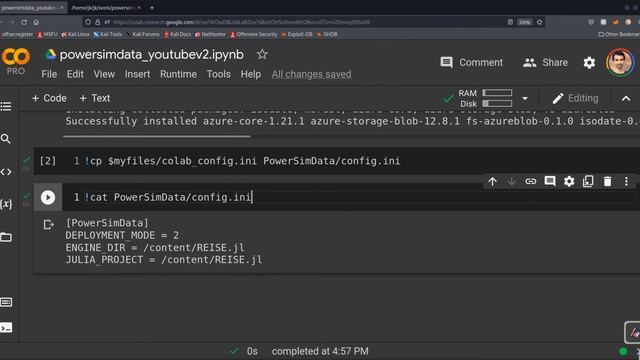This screenshot has width=640, height=360.
Task: Open the View menu
Action: (x=104, y=74)
